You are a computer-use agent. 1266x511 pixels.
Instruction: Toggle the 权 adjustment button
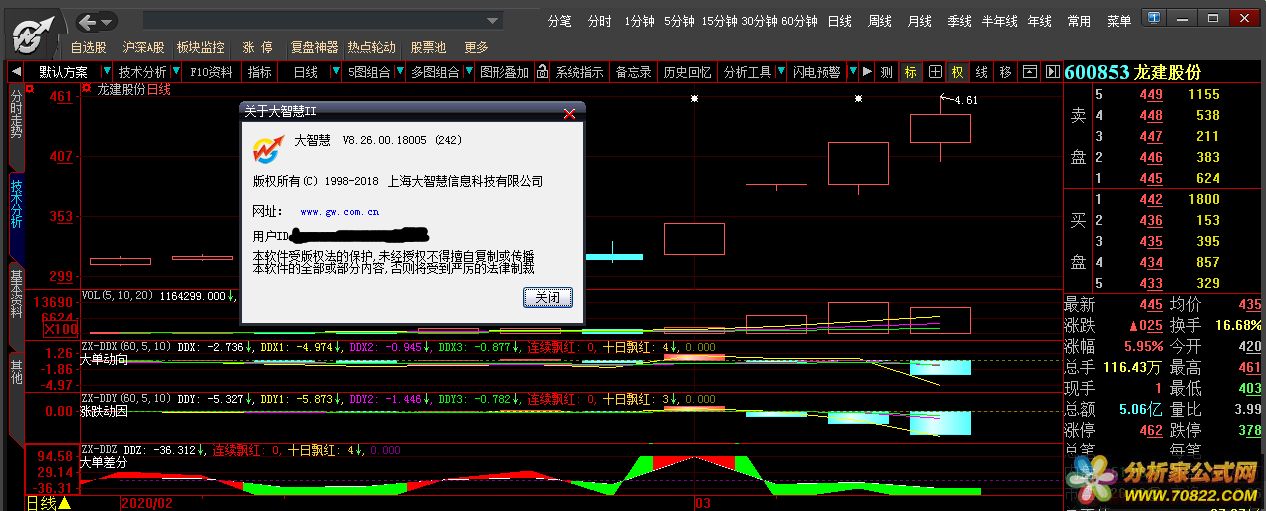tap(957, 72)
